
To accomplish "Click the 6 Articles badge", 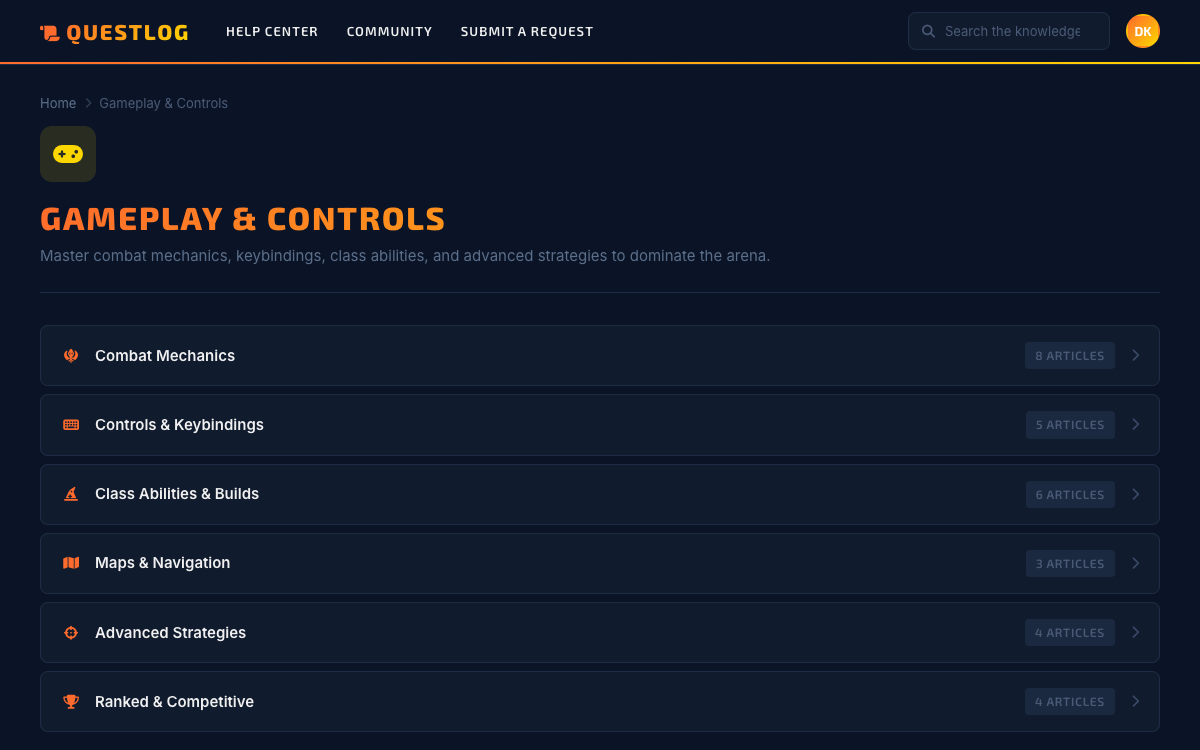I will click(1070, 494).
